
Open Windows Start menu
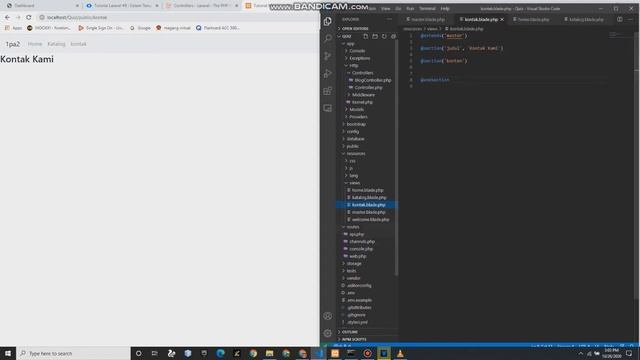click(x=8, y=353)
